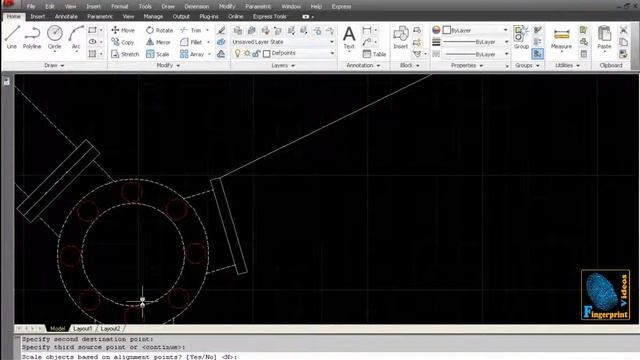This screenshot has height=360, width=640.
Task: Switch to the Output ribbon tab
Action: tap(181, 17)
